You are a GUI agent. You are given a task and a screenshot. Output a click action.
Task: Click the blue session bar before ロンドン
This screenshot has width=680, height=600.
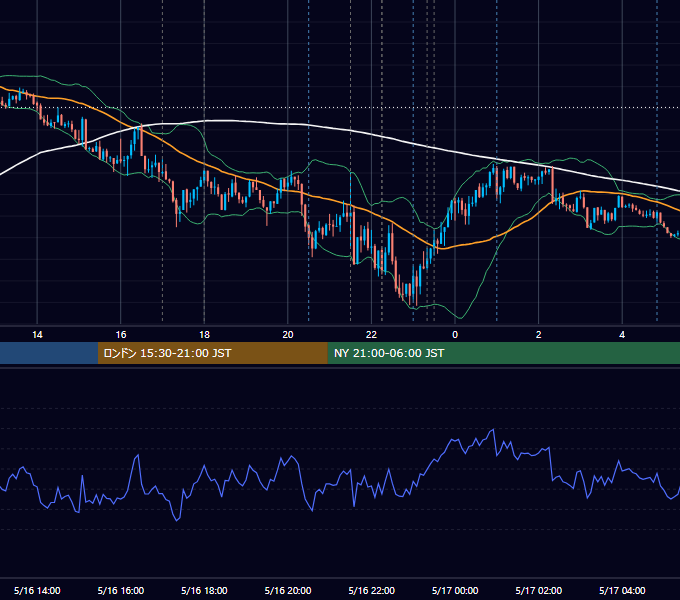[x=49, y=353]
